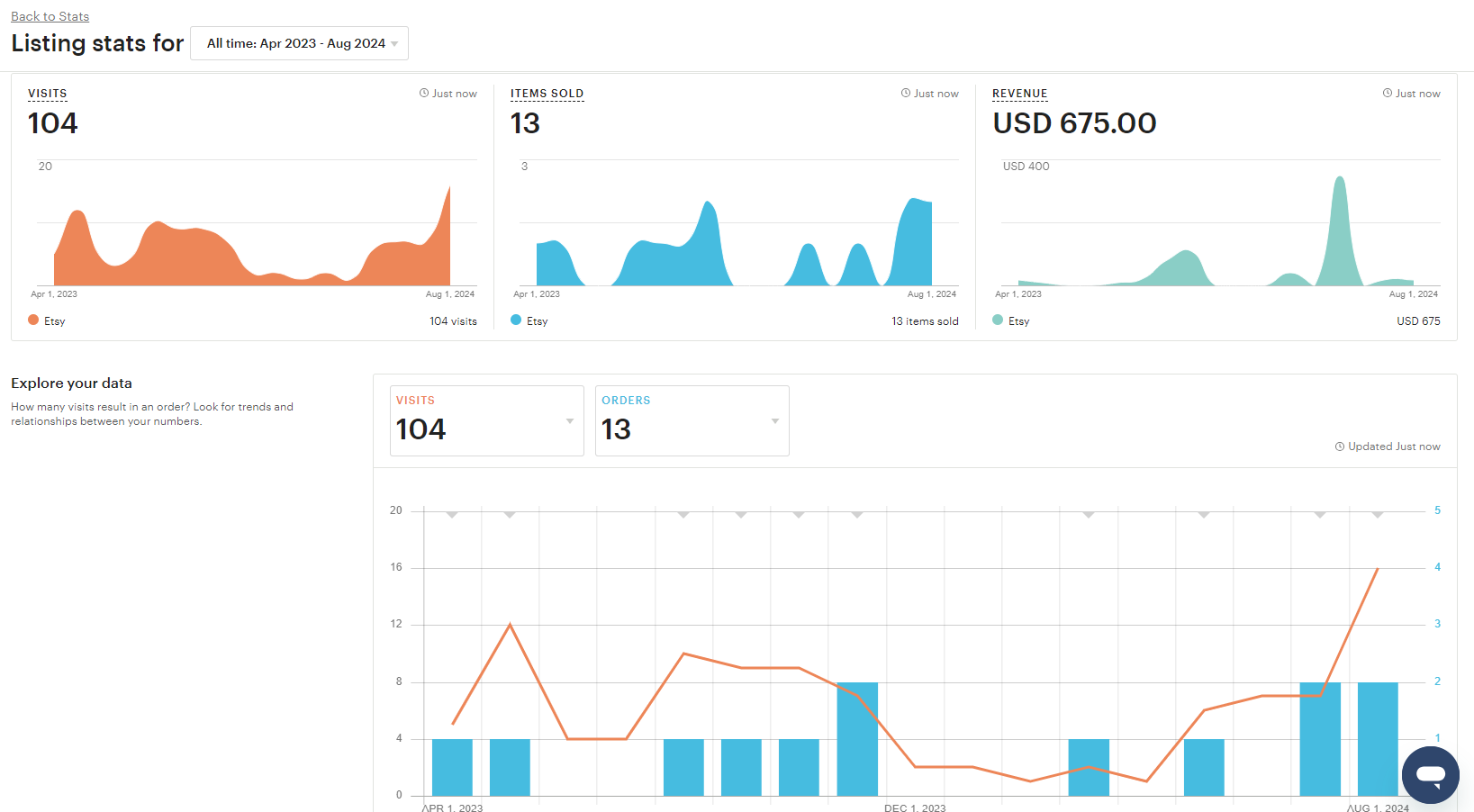Click the ITEMS SOLD heading
Screen dimensions: 1474x812
[547, 94]
